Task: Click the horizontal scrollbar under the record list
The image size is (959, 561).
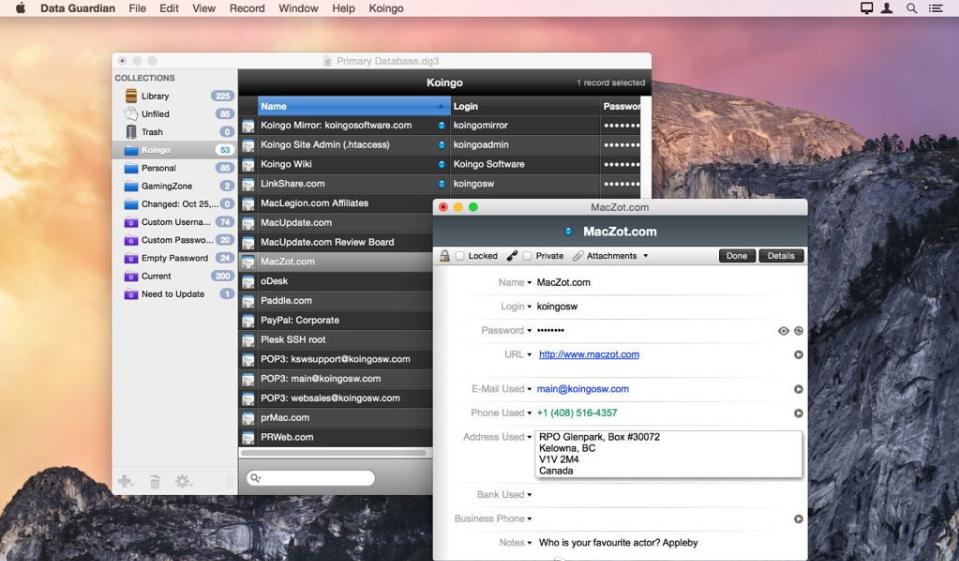Action: pyautogui.click(x=335, y=453)
